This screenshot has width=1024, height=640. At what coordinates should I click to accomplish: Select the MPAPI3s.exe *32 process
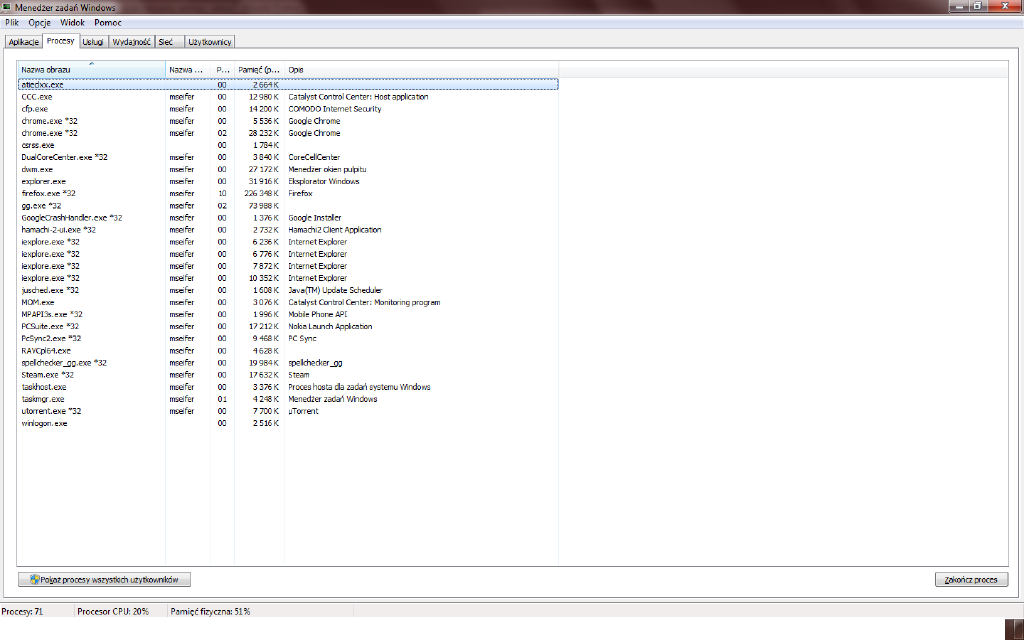click(288, 314)
